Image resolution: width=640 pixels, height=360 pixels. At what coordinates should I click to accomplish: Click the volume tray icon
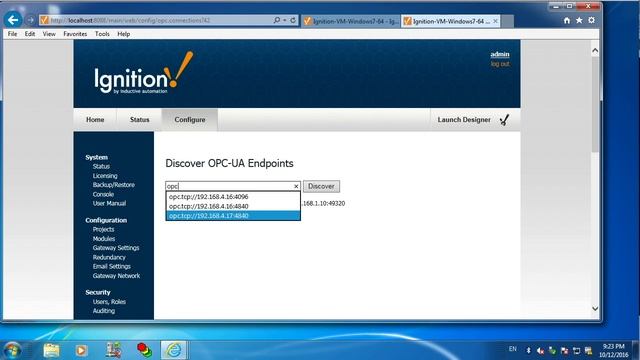tap(540, 351)
